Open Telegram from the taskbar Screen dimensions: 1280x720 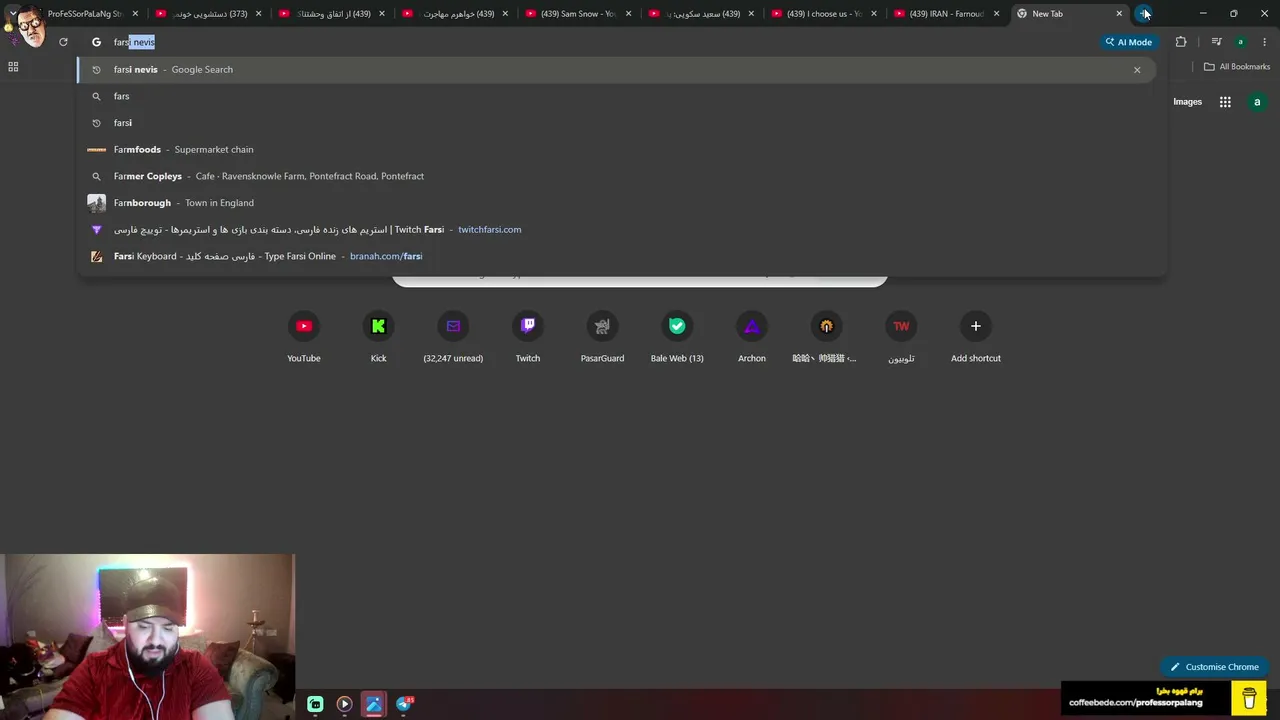point(404,704)
